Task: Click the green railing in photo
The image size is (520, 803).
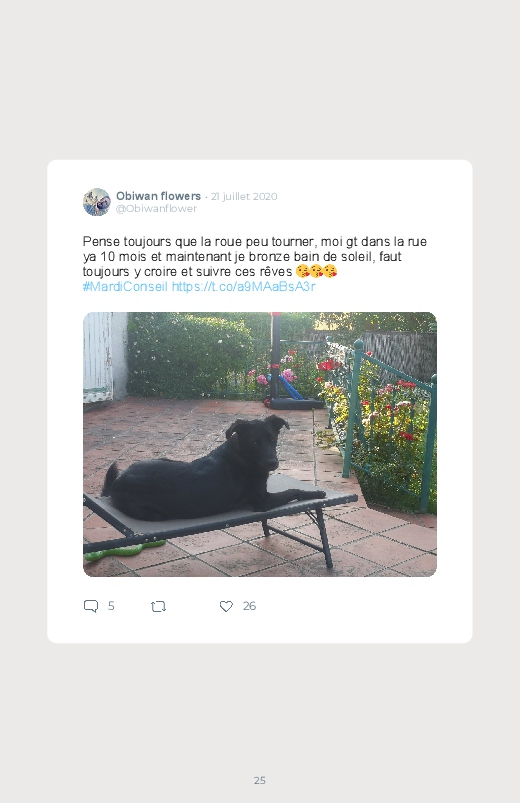Action: pos(389,425)
